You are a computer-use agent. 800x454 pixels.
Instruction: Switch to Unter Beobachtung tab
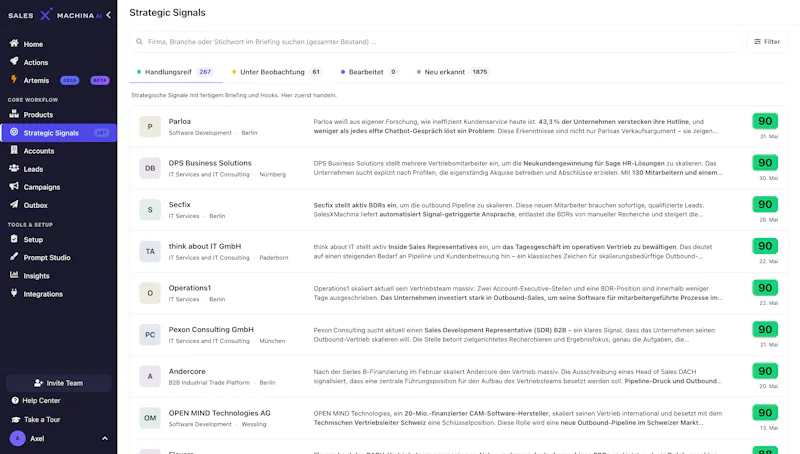tap(277, 72)
